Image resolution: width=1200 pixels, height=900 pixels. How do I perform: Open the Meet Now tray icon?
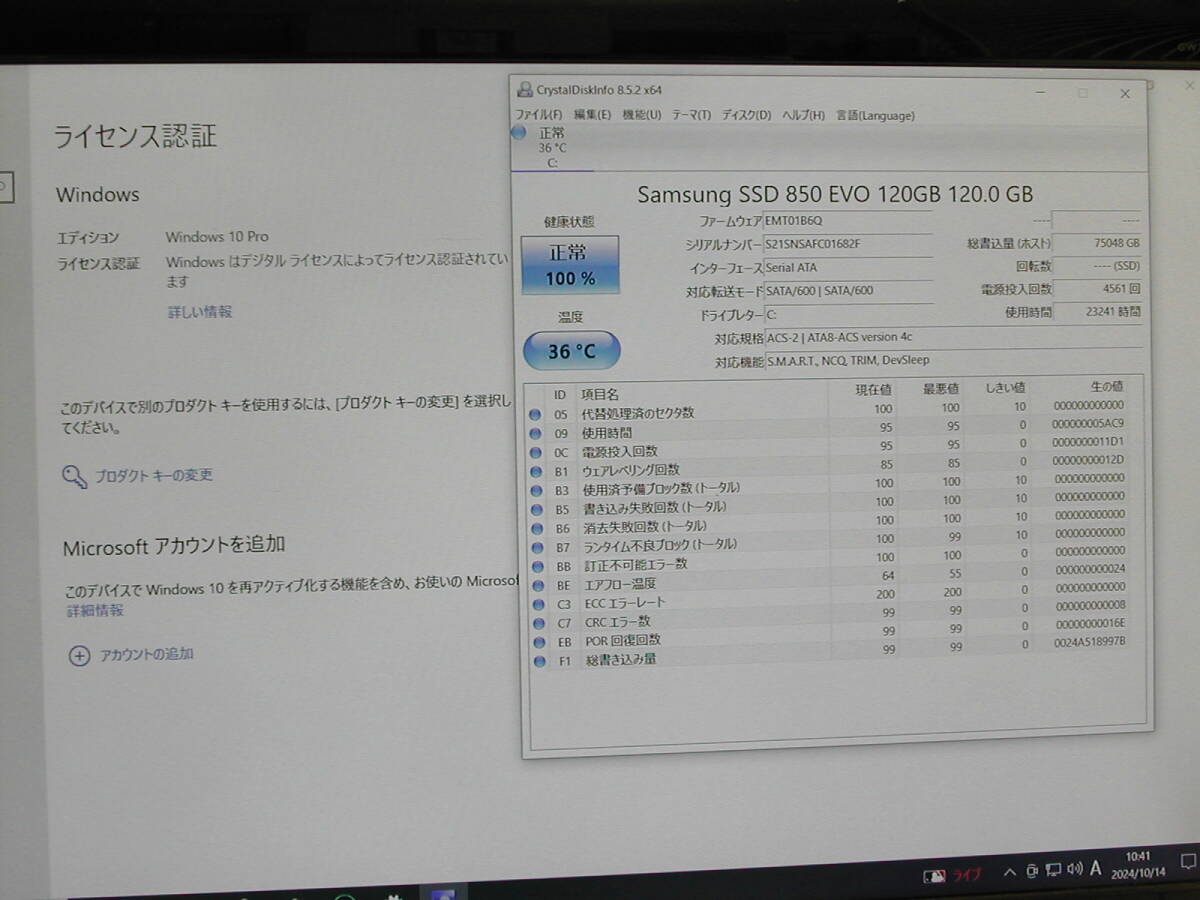click(1031, 870)
